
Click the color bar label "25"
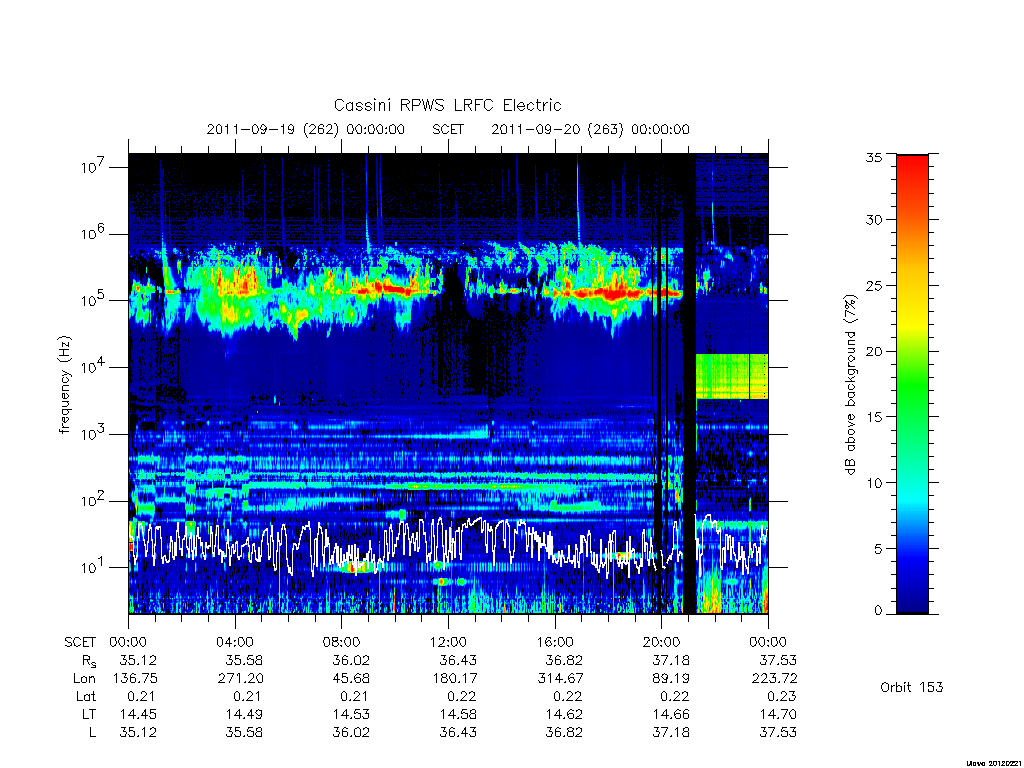pyautogui.click(x=874, y=285)
